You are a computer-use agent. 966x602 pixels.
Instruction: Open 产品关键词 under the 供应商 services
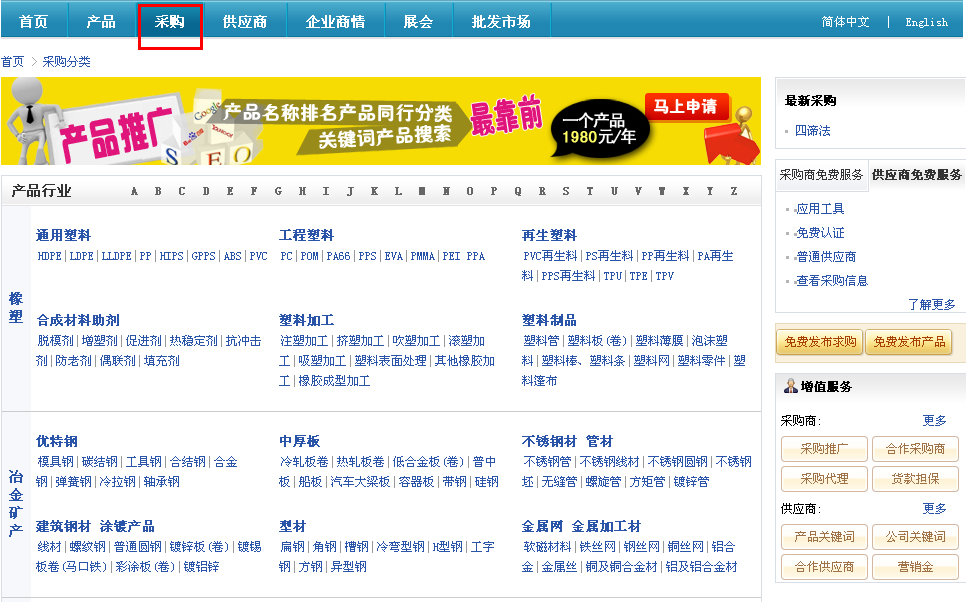(823, 537)
